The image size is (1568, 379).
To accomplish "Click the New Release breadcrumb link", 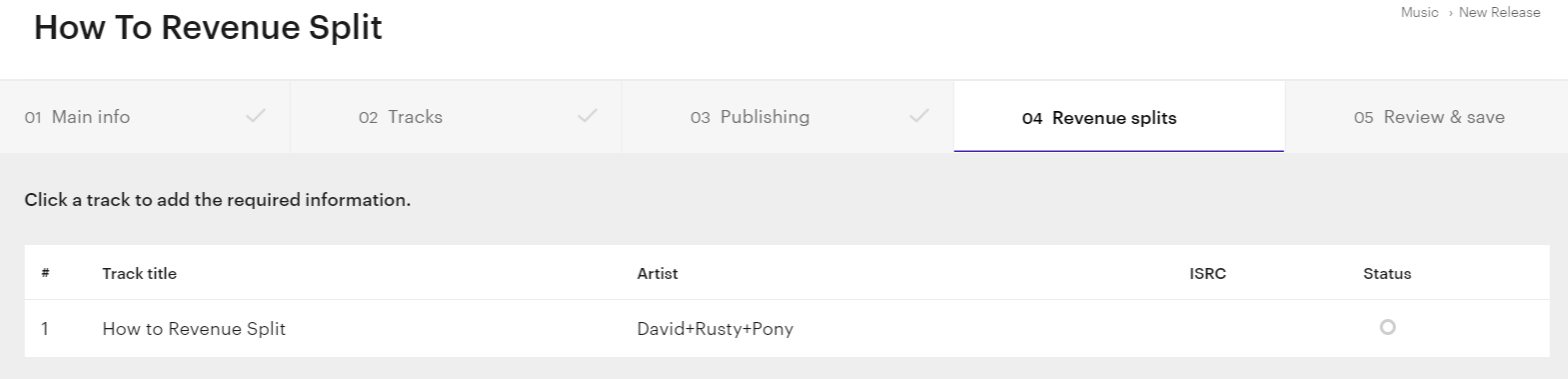I will point(1499,12).
